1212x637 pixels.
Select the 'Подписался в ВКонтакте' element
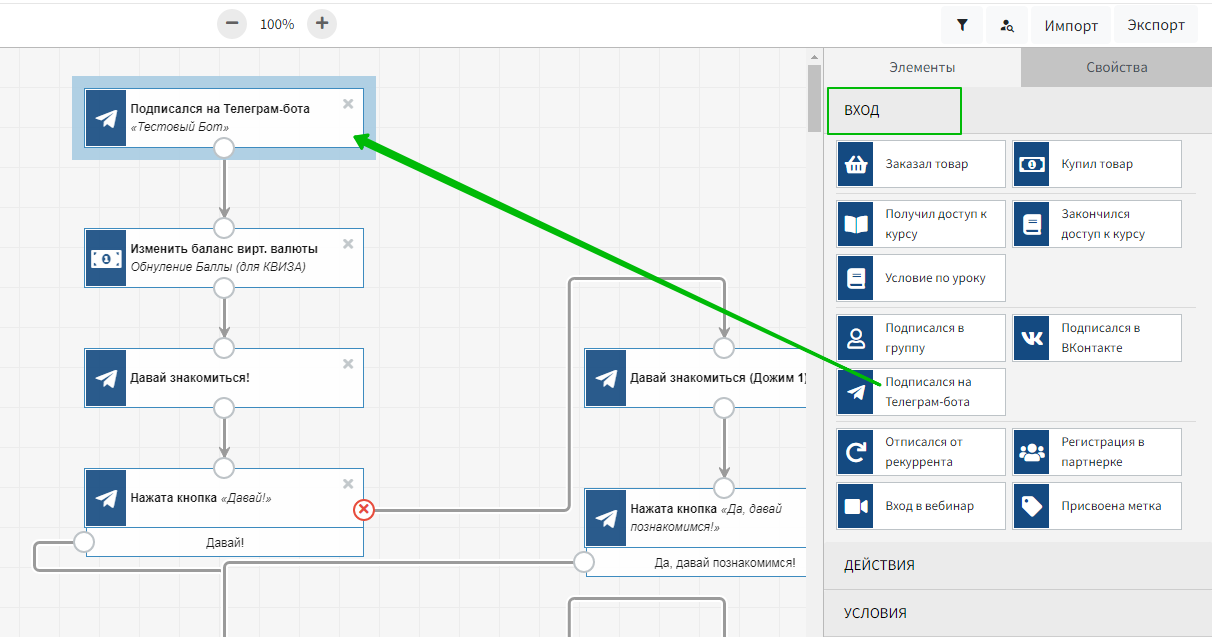pyautogui.click(x=1097, y=338)
